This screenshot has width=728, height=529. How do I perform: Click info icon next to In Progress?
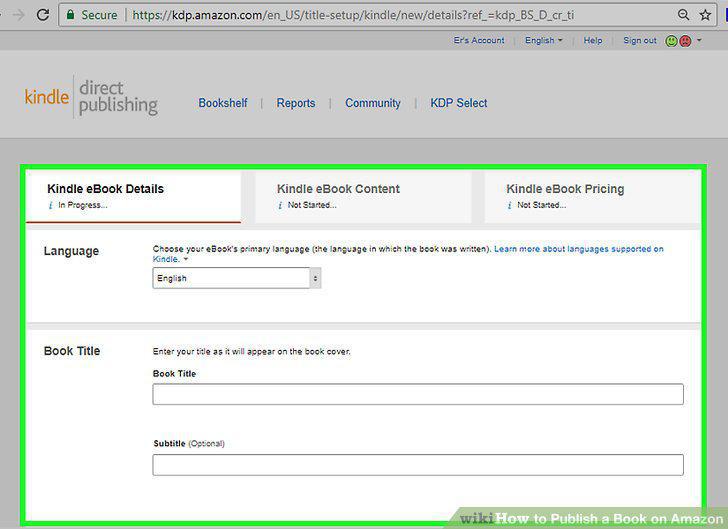click(51, 205)
